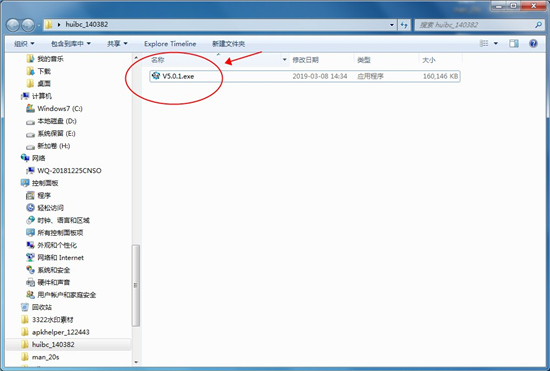
Task: Click navigation pane scroll up arrow
Action: pos(136,58)
